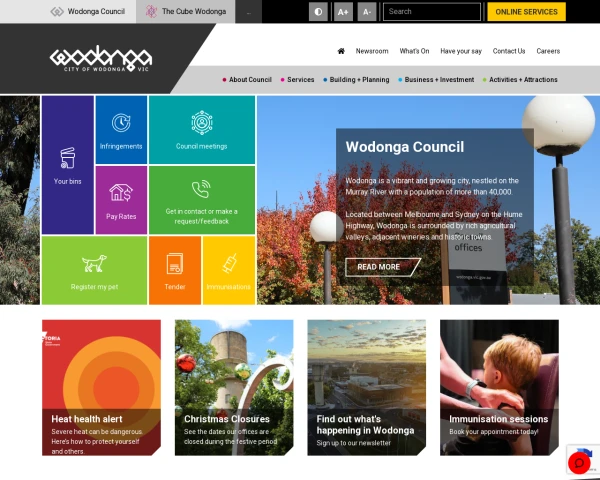This screenshot has height=480, width=600.
Task: Click the READ MORE button
Action: pos(381,267)
